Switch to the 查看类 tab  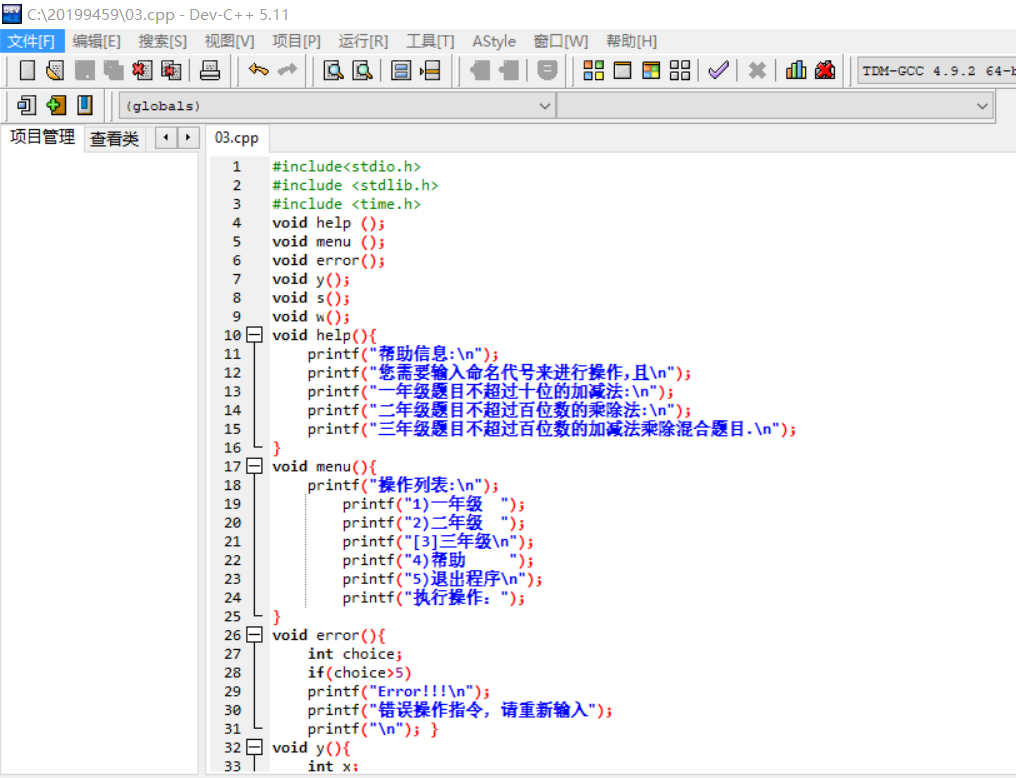click(114, 139)
